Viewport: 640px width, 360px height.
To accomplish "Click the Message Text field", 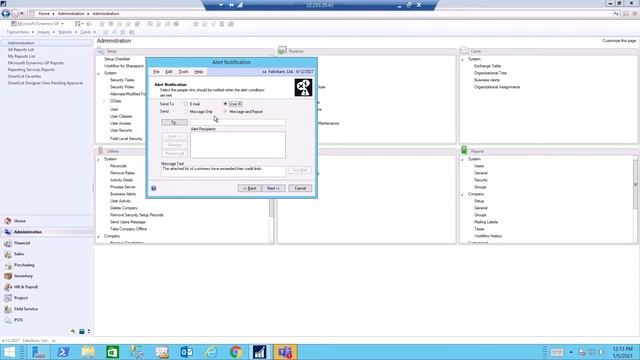I will (x=223, y=171).
